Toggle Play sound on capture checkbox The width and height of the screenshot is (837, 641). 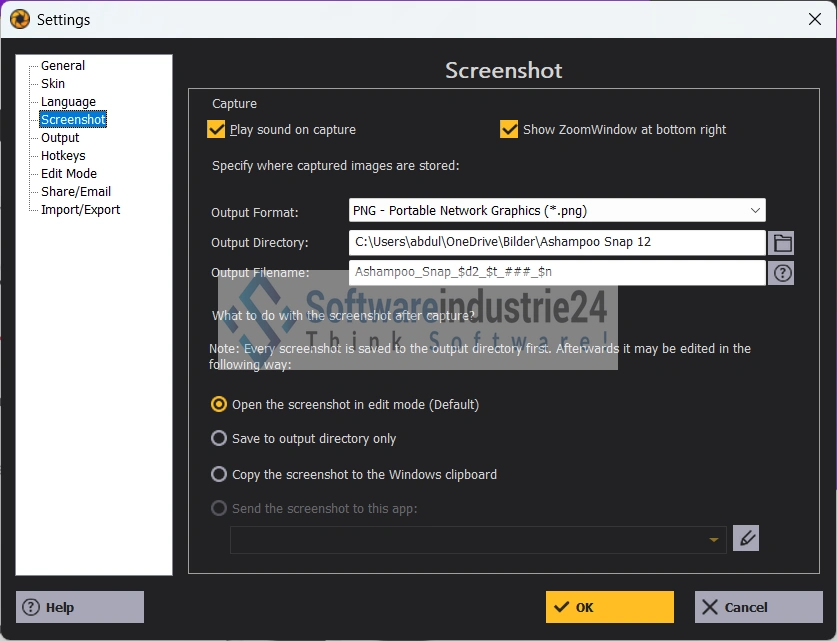(x=216, y=129)
